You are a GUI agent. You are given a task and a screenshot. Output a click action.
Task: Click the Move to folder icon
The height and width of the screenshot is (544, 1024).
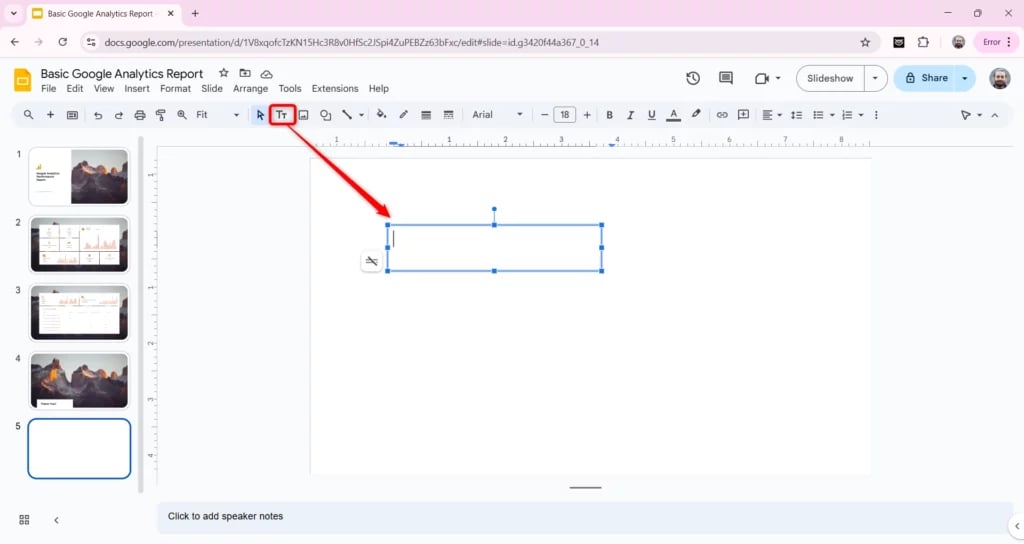tap(245, 73)
